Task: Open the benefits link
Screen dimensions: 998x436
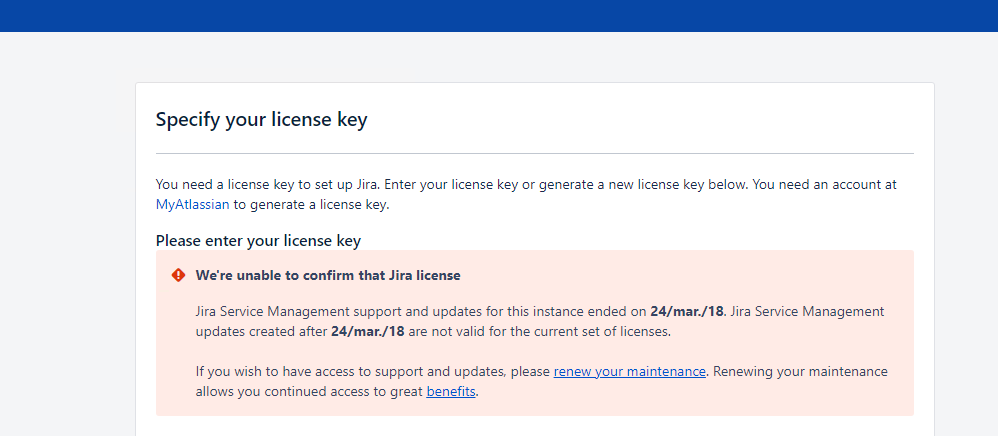Action: [451, 391]
